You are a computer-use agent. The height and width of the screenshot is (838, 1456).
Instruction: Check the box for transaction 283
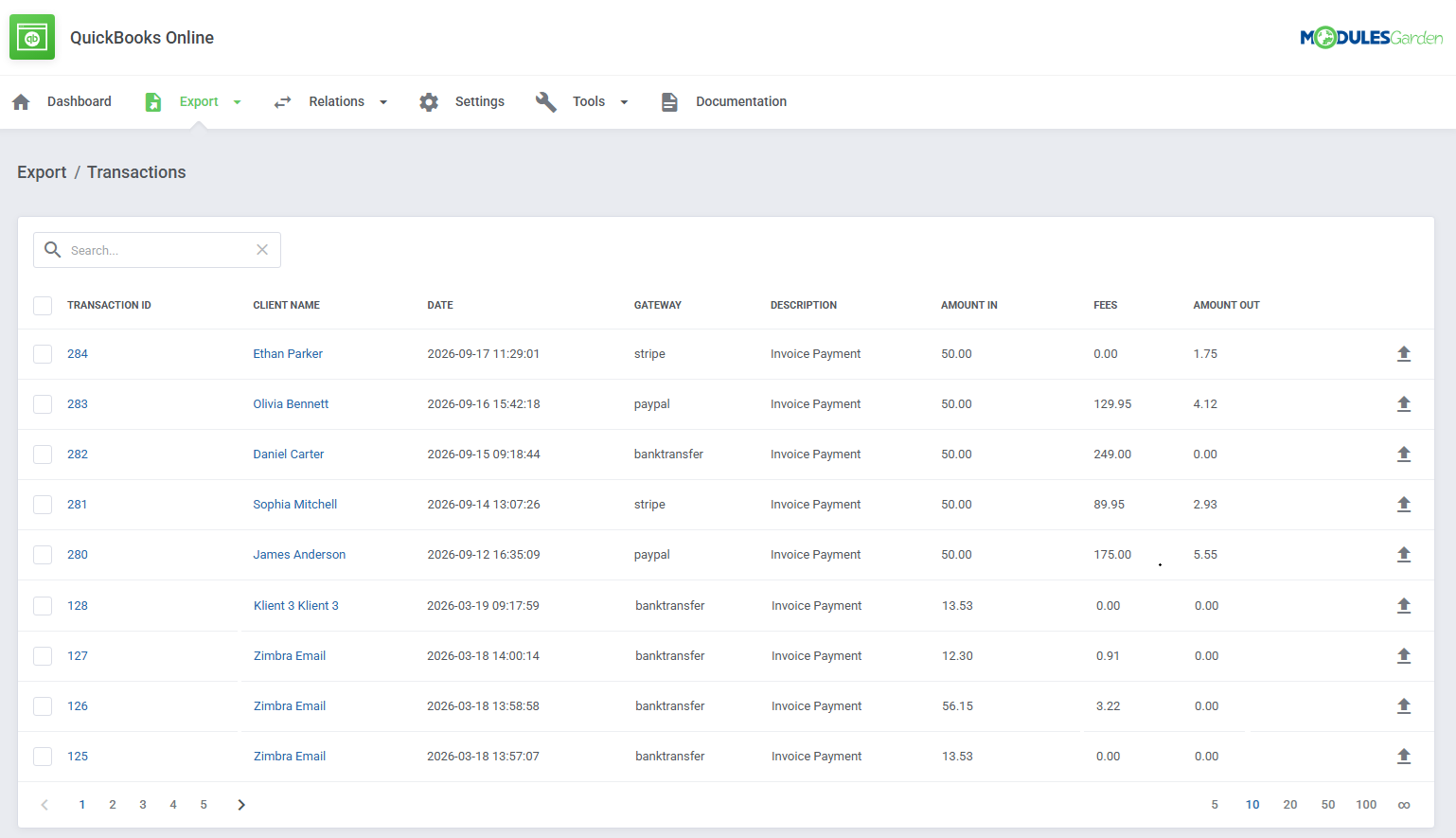43,404
